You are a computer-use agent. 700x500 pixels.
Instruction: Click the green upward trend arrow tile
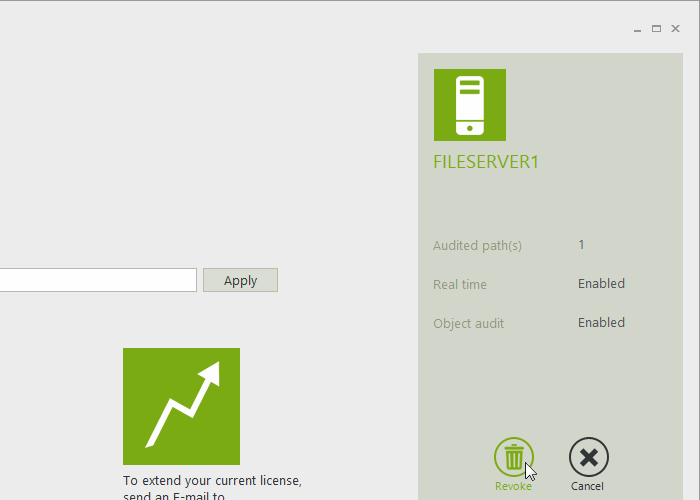[x=181, y=406]
